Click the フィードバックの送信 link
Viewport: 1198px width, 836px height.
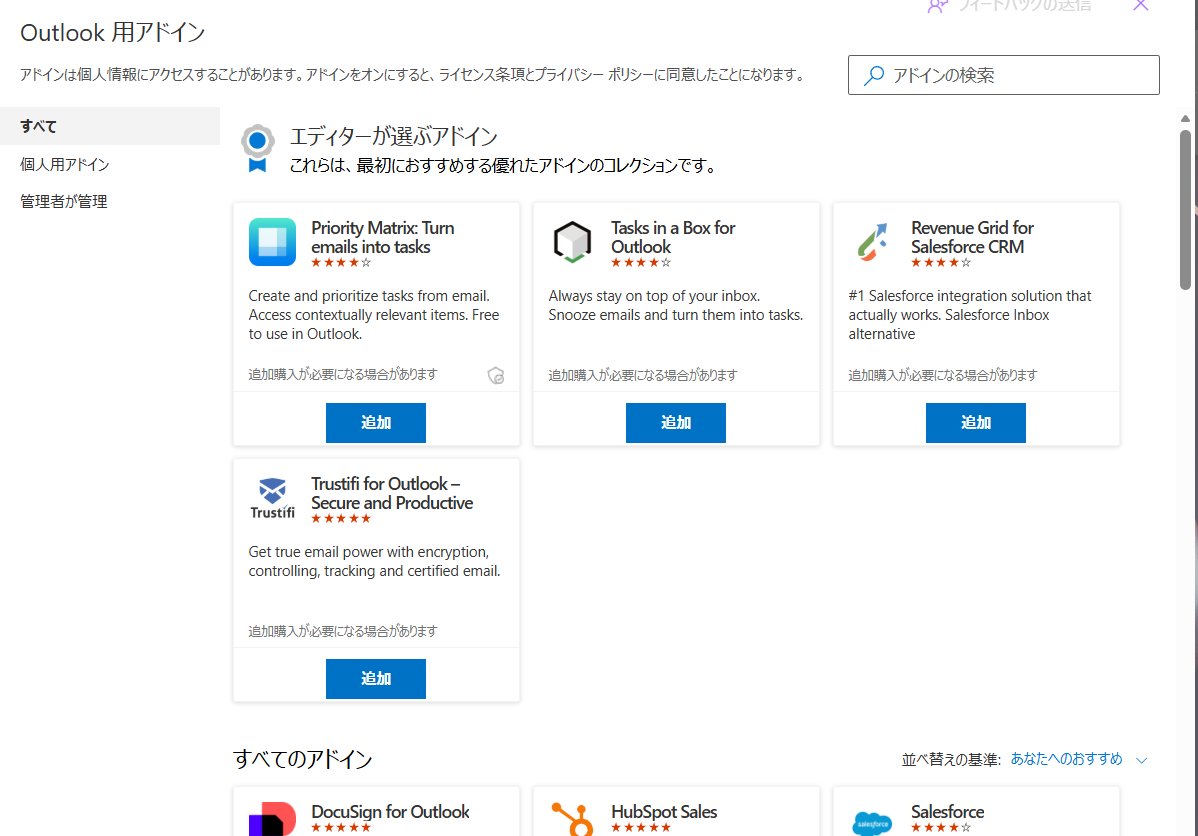pos(1025,5)
